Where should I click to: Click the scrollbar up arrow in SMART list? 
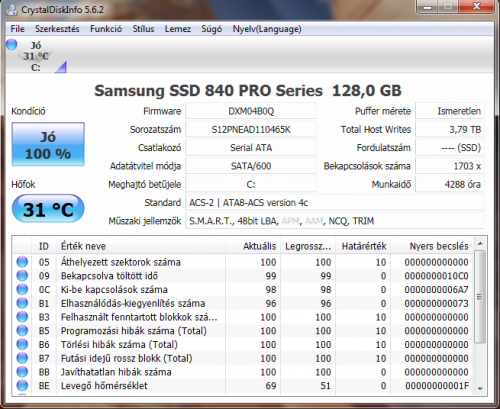pyautogui.click(x=480, y=244)
